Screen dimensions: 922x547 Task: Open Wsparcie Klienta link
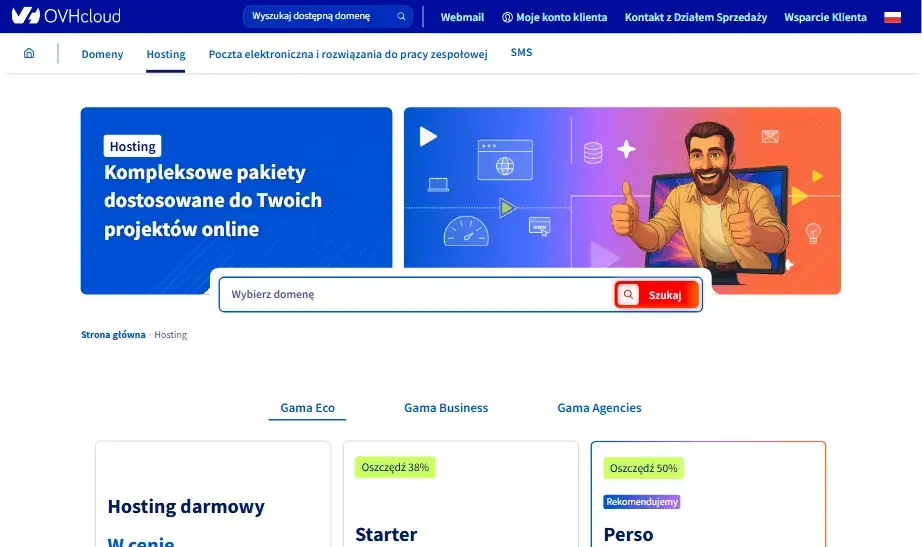[x=825, y=17]
